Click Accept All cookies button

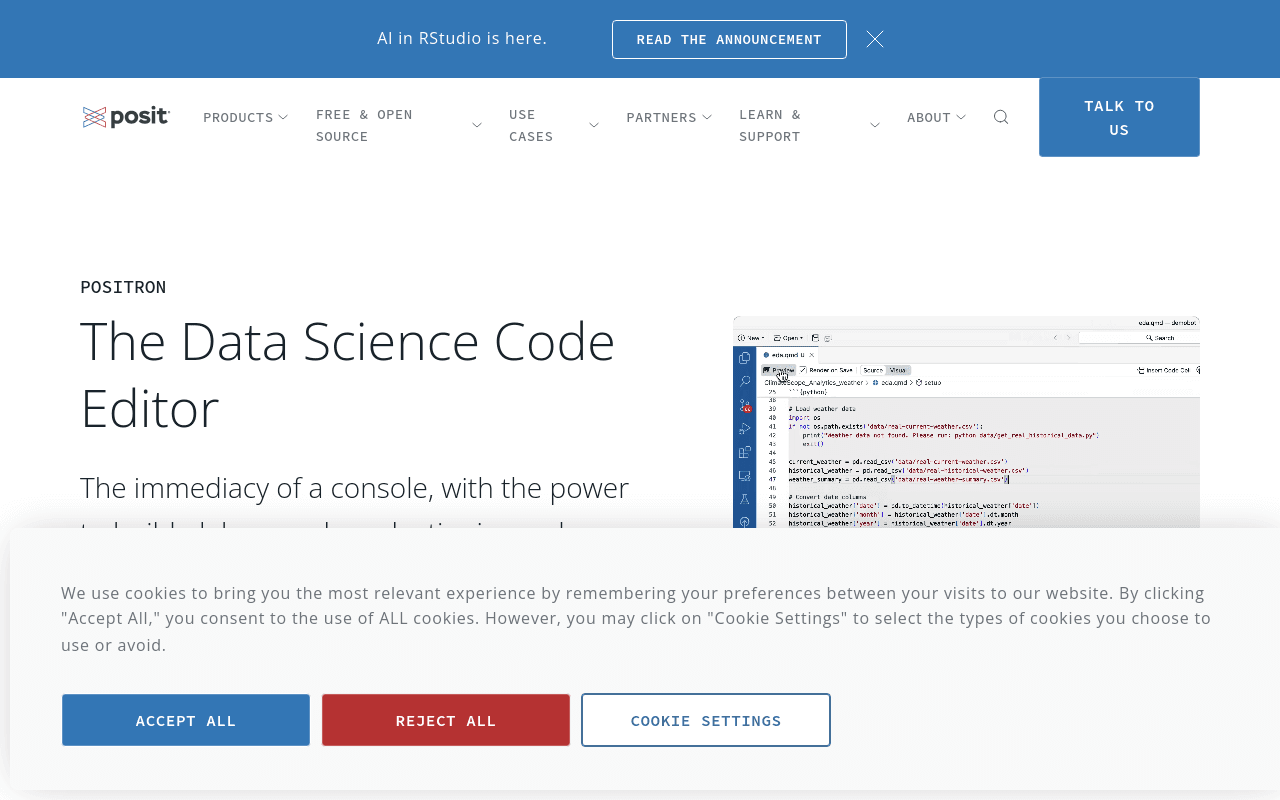186,720
